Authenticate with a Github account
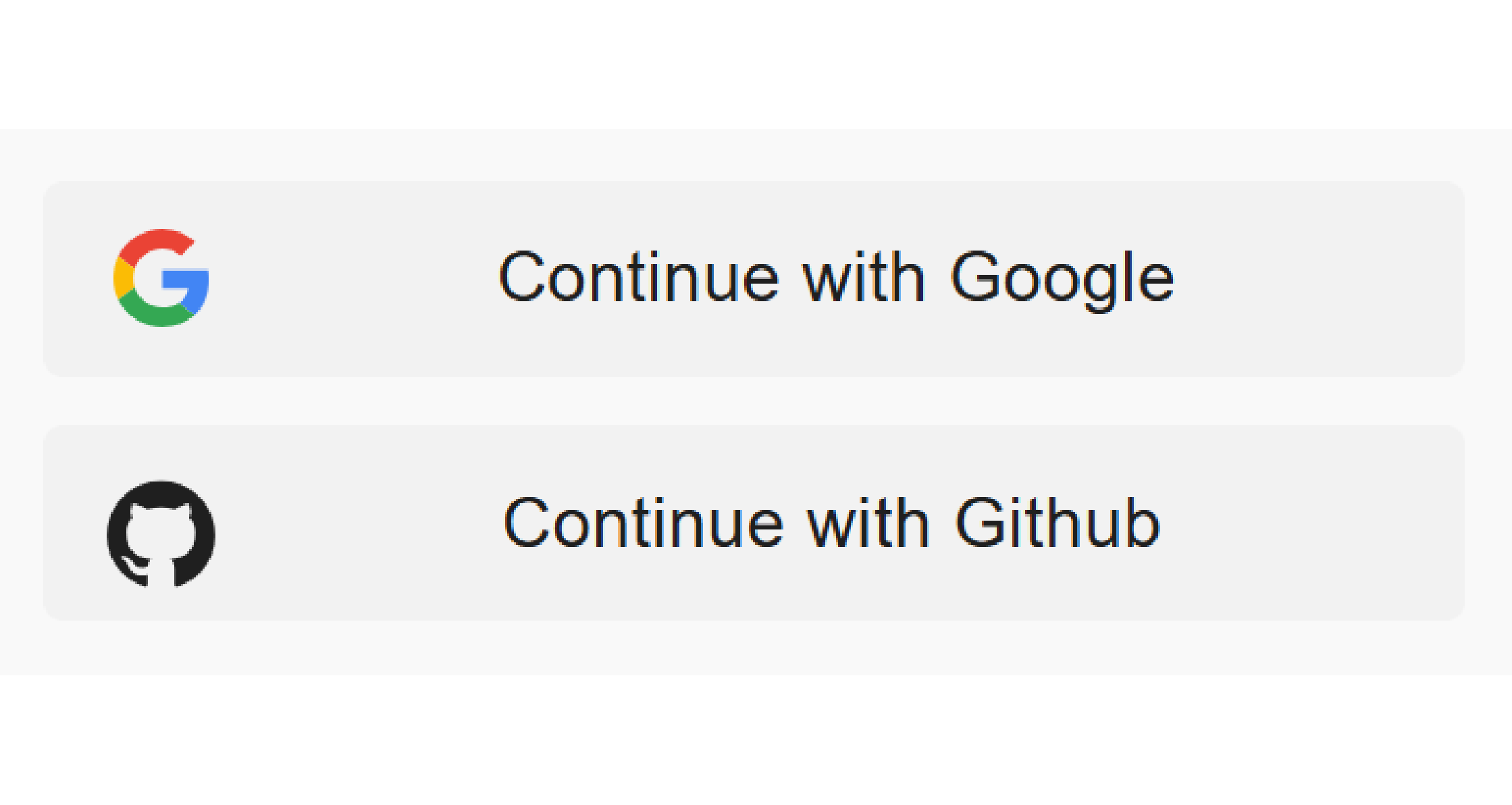This screenshot has height=805, width=1512. click(x=754, y=522)
